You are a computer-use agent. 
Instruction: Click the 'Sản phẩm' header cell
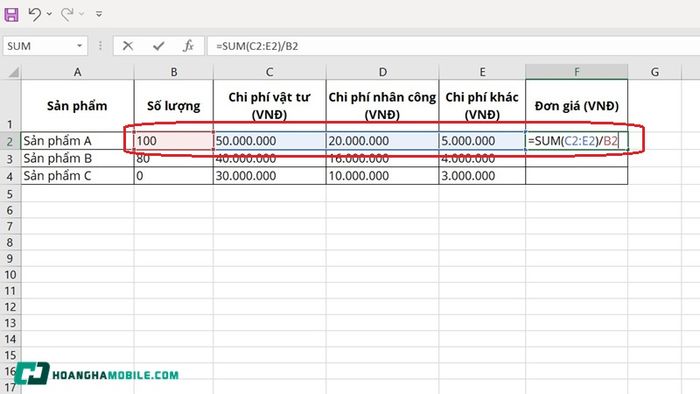click(78, 106)
